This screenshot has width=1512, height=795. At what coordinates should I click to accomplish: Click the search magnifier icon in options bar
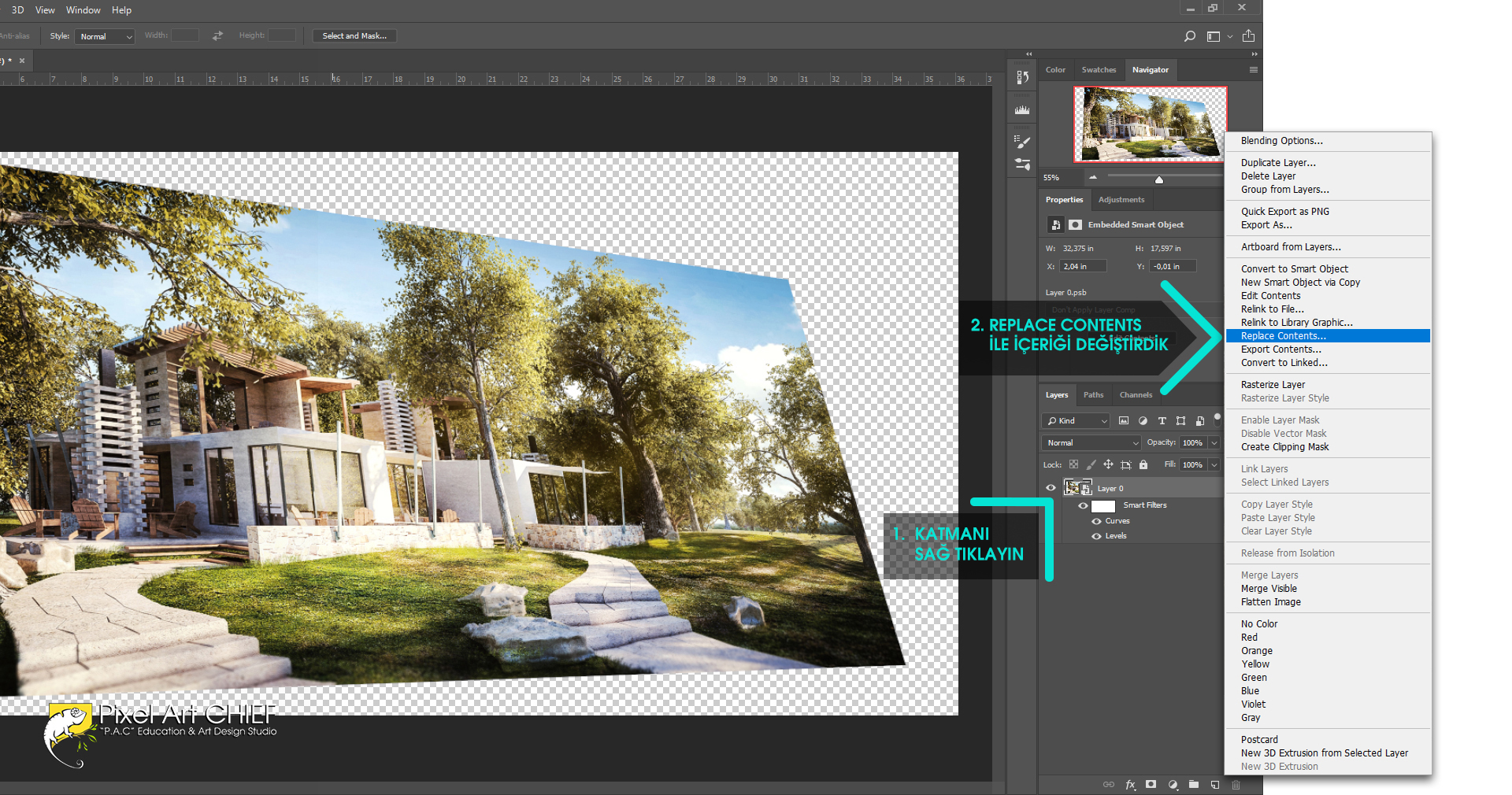(1190, 36)
